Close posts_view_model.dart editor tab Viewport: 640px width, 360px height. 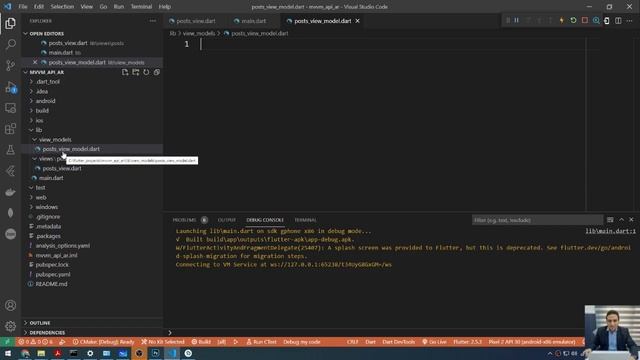click(358, 21)
